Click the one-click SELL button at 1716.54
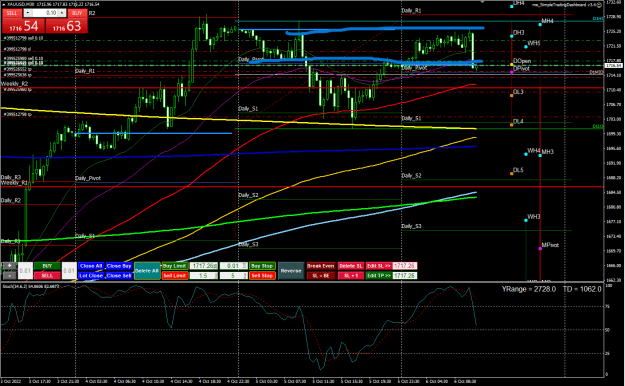The width and height of the screenshot is (625, 386). tap(23, 26)
